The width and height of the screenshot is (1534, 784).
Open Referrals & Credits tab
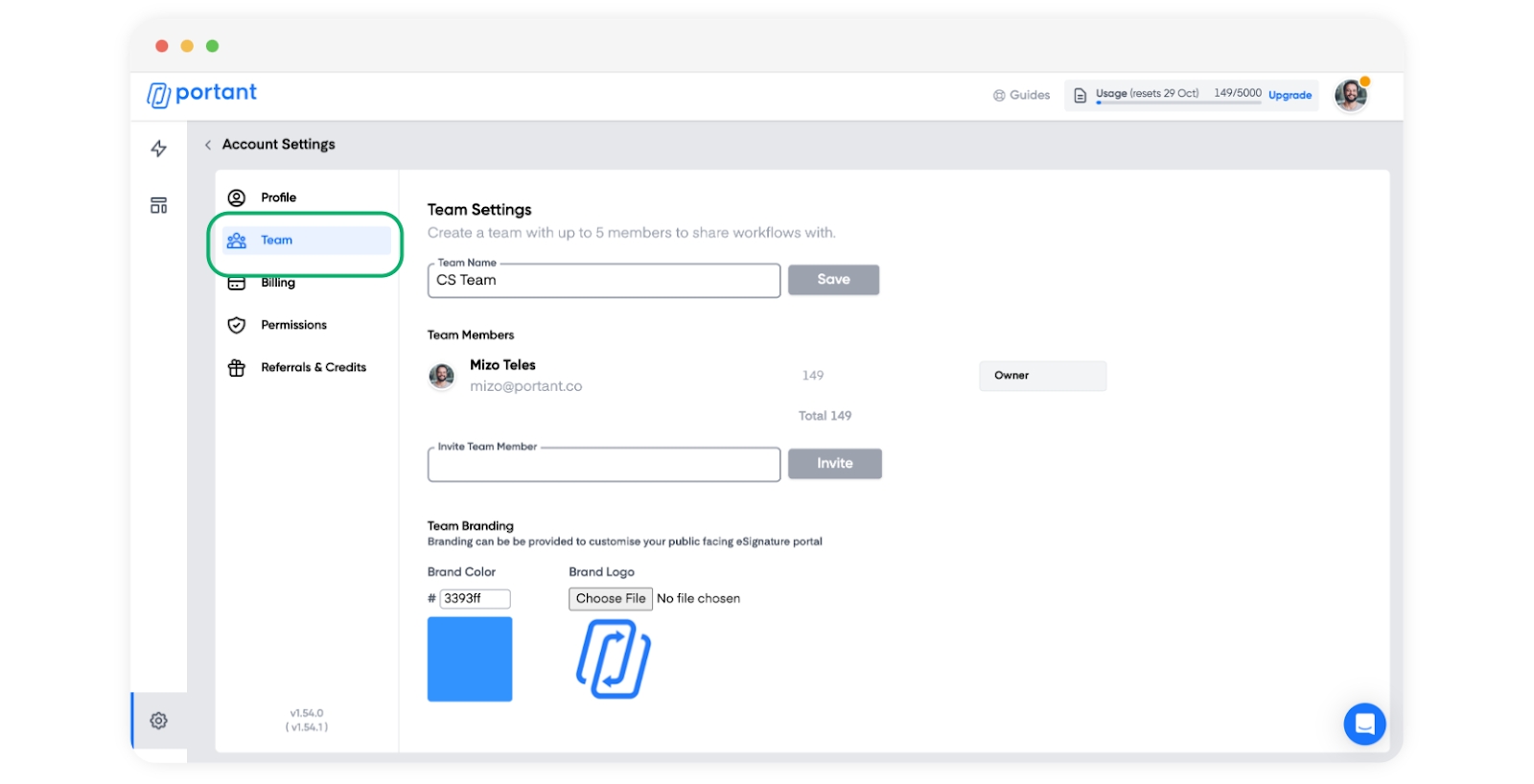[x=313, y=367]
